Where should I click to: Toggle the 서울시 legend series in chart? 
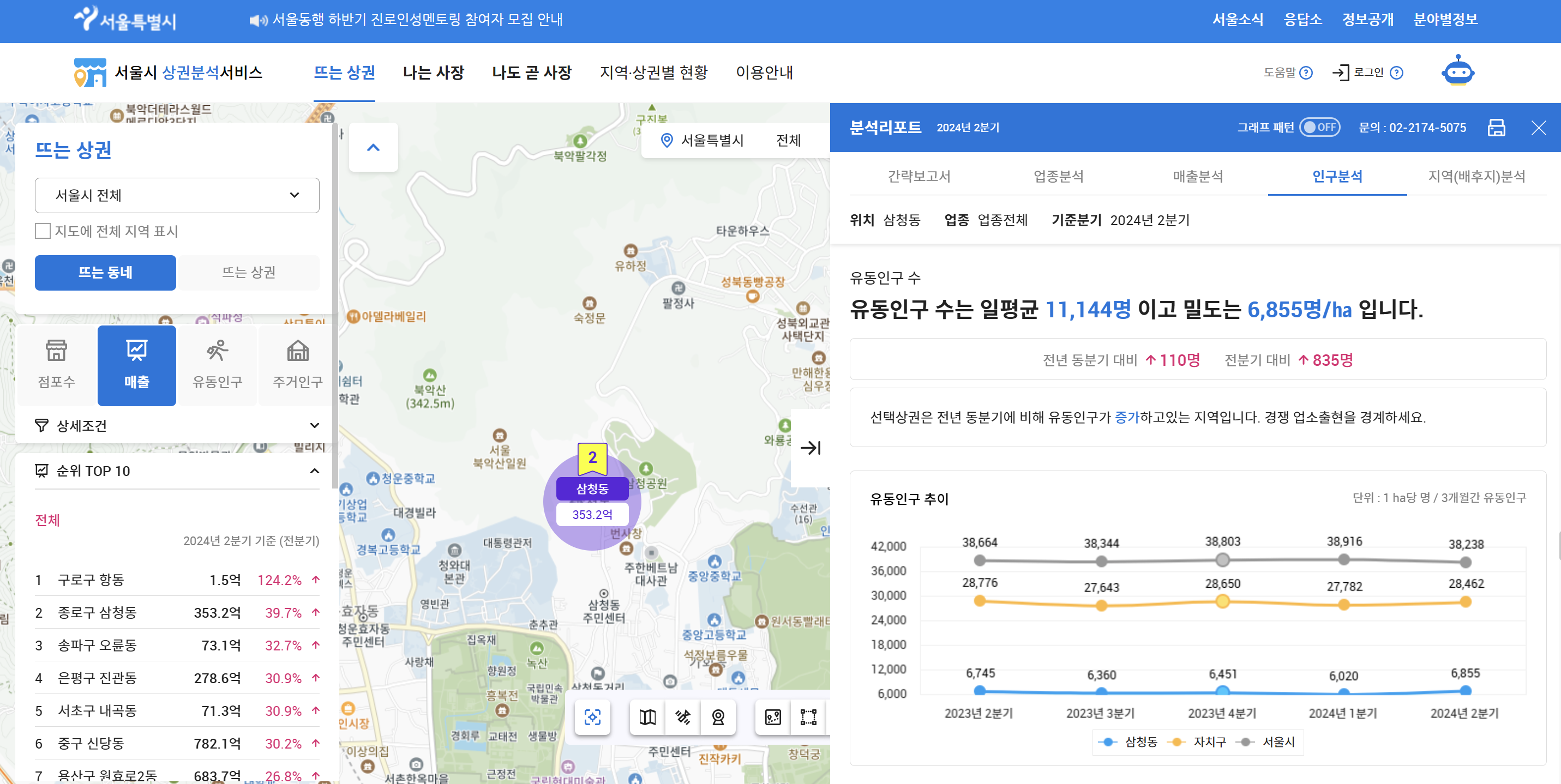(1265, 741)
